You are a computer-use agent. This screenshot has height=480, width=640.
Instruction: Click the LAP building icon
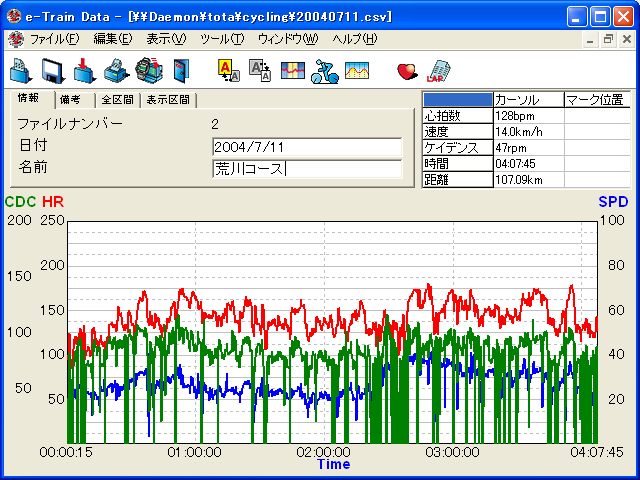click(x=438, y=70)
